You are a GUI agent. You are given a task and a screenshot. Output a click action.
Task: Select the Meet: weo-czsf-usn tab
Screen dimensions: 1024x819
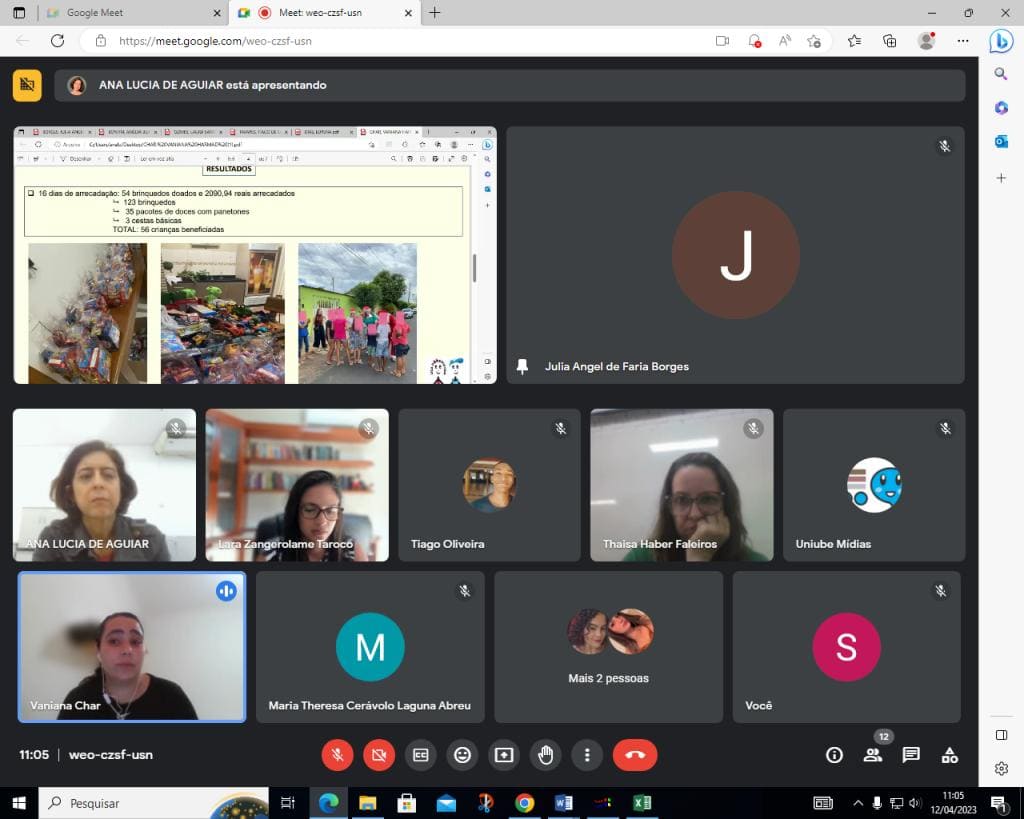tap(325, 12)
